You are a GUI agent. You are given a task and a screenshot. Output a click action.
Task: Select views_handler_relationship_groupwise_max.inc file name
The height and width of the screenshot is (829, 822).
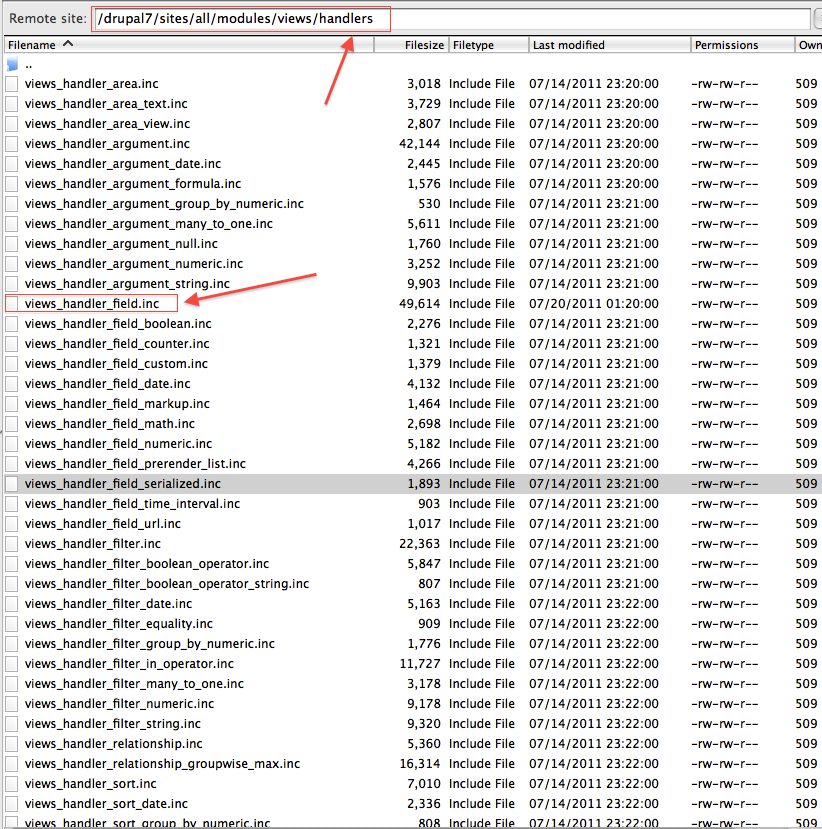(162, 764)
